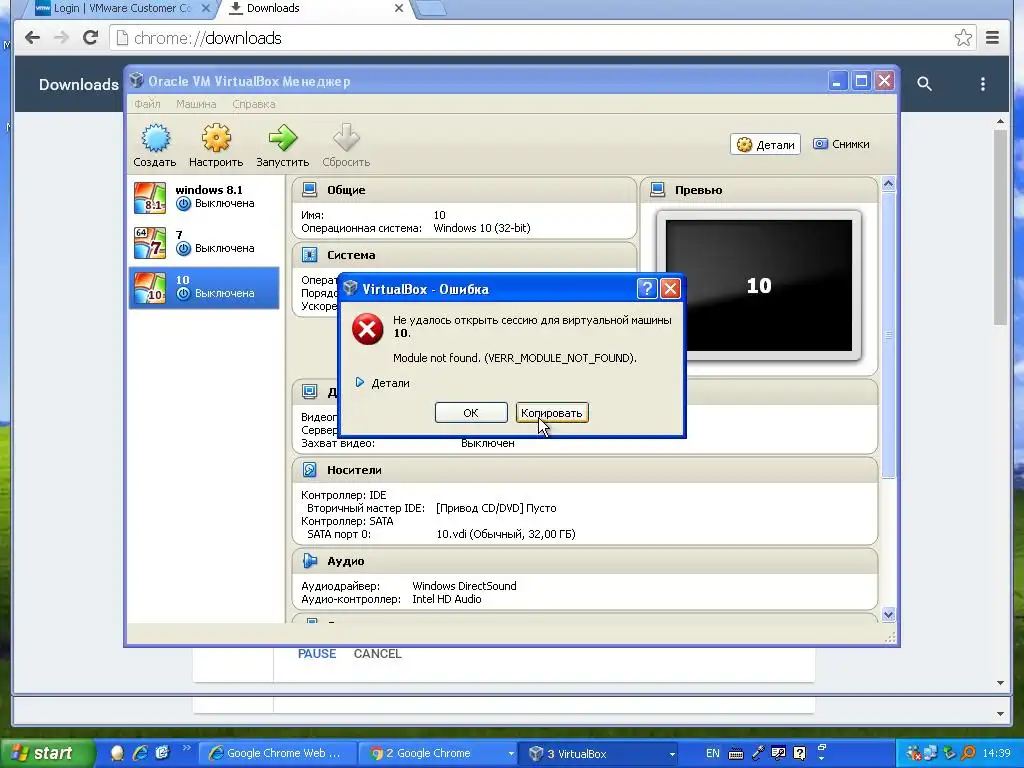The width and height of the screenshot is (1024, 768).
Task: Click Chrome back navigation arrow
Action: [x=32, y=38]
